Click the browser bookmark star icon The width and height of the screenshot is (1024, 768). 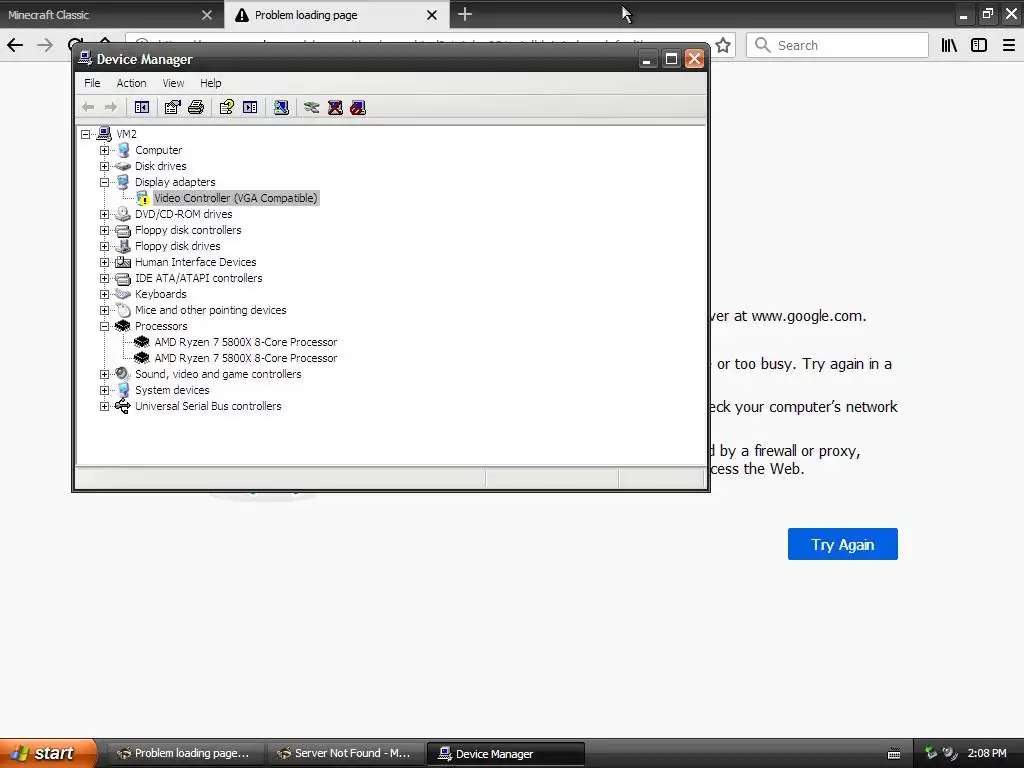coord(723,45)
